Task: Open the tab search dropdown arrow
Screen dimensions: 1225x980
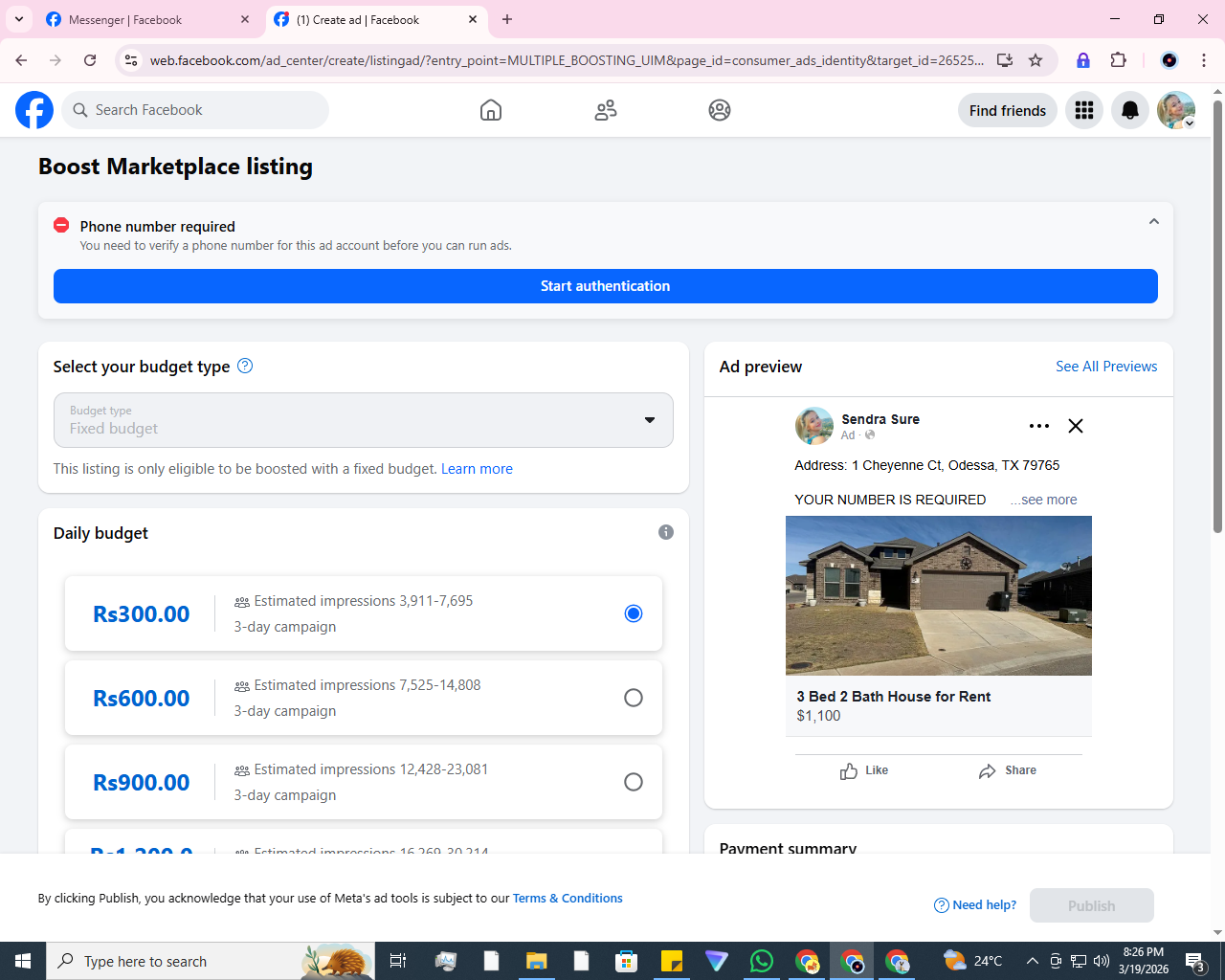Action: [x=19, y=19]
